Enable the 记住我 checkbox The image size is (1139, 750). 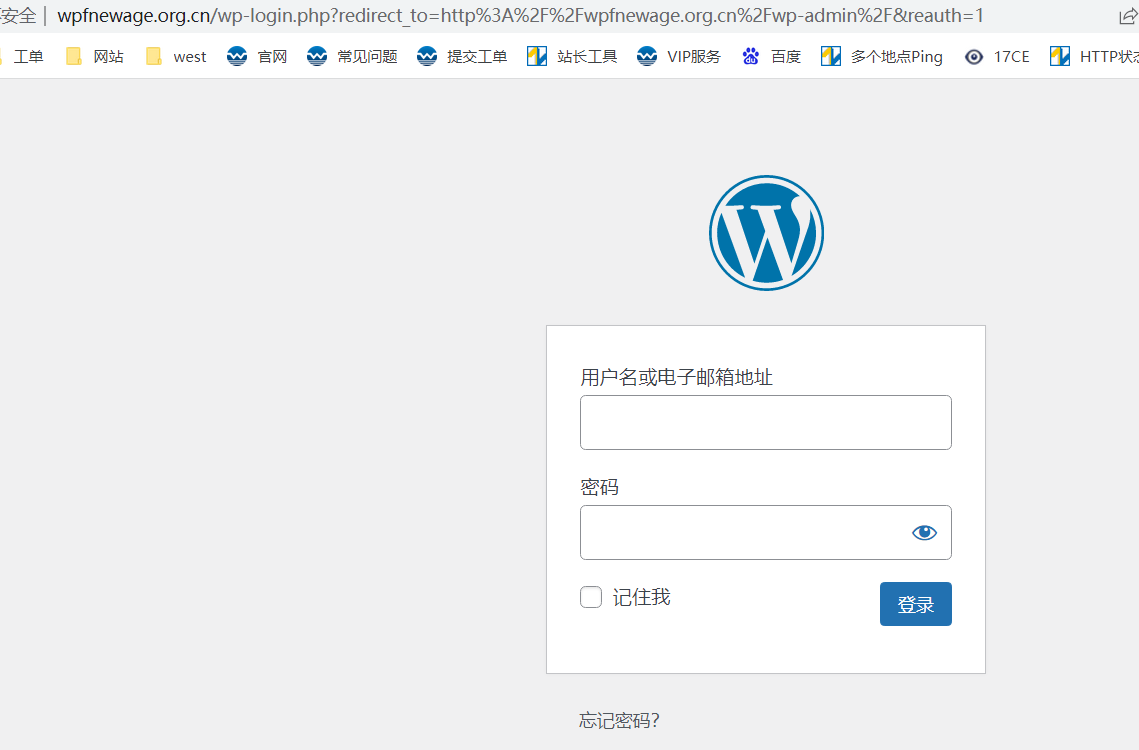(x=591, y=597)
